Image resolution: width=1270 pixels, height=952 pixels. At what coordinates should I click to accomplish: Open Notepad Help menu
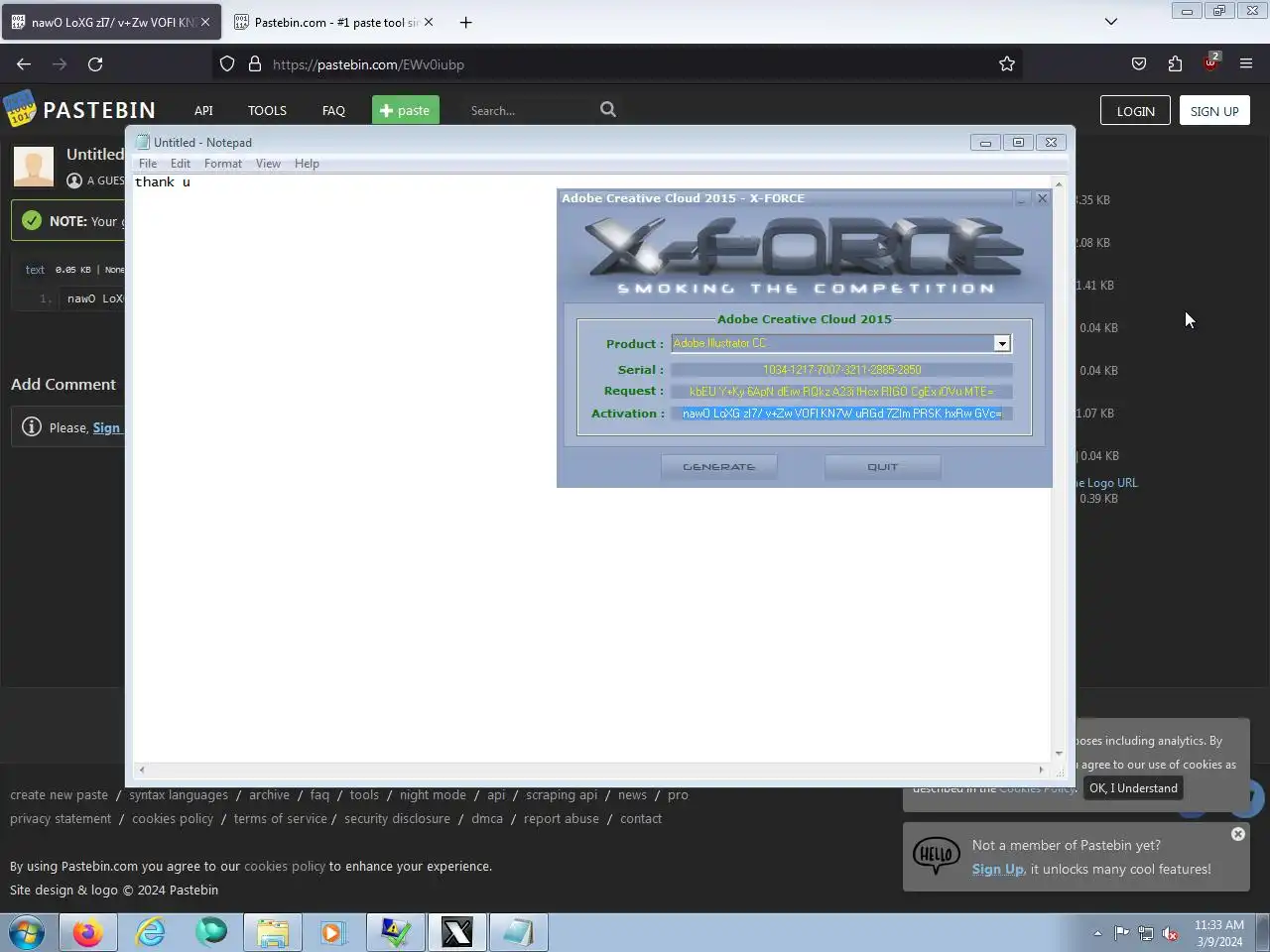[x=307, y=164]
